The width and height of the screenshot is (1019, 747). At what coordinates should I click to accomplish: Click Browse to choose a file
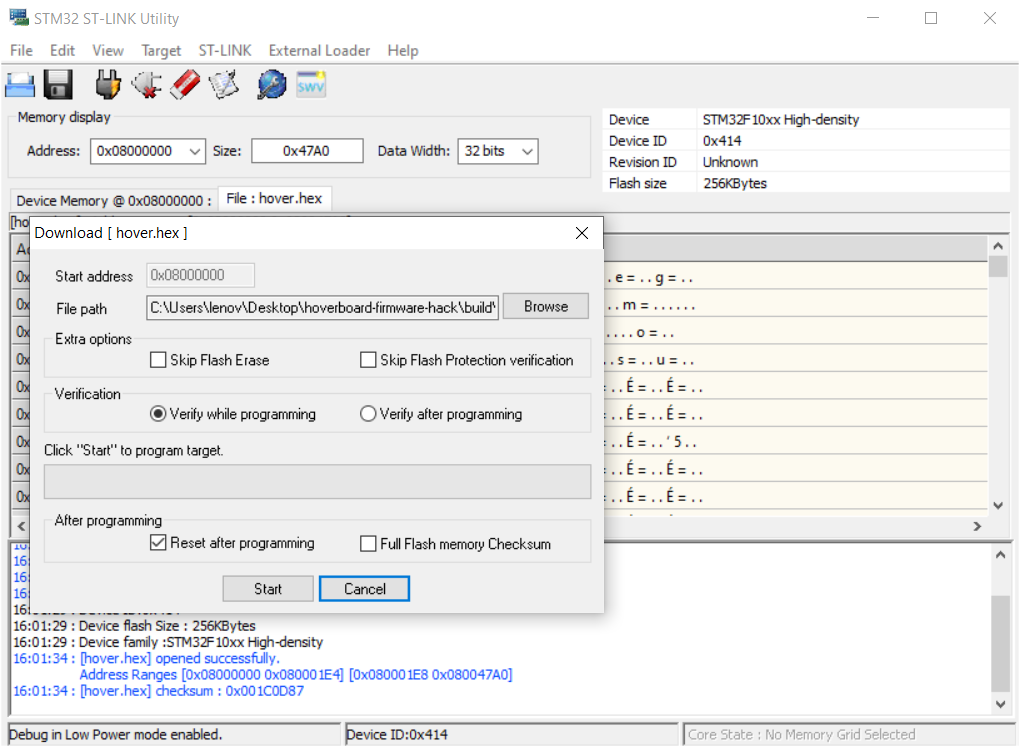click(545, 307)
